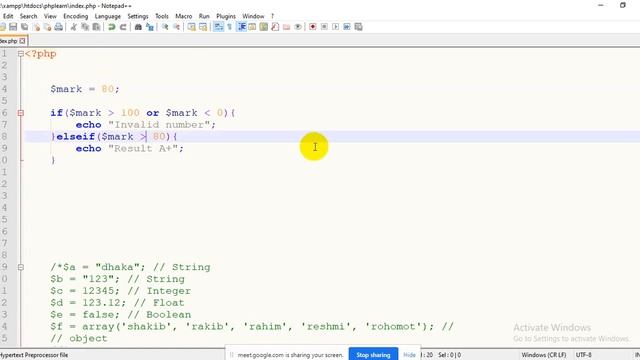
Task: Click the $e = false; // Boolean line
Action: [120, 314]
